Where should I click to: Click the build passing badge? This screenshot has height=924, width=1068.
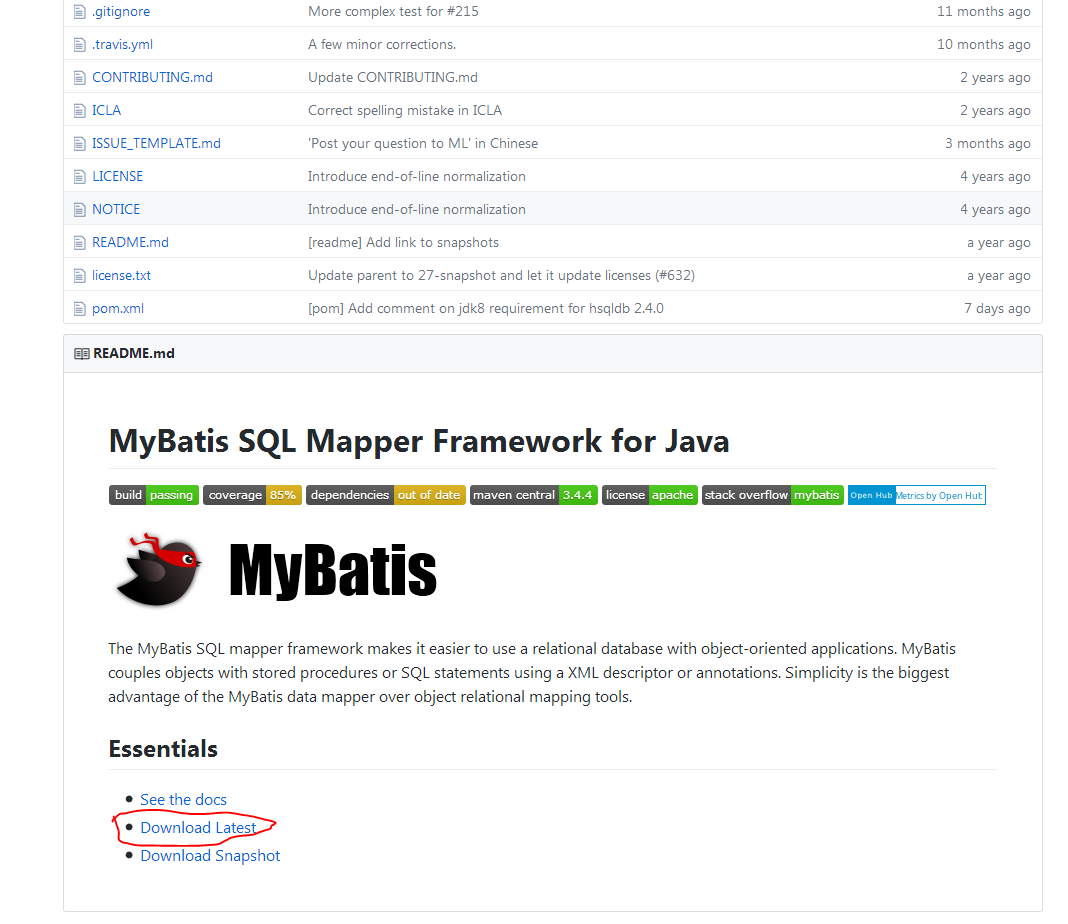pyautogui.click(x=154, y=495)
